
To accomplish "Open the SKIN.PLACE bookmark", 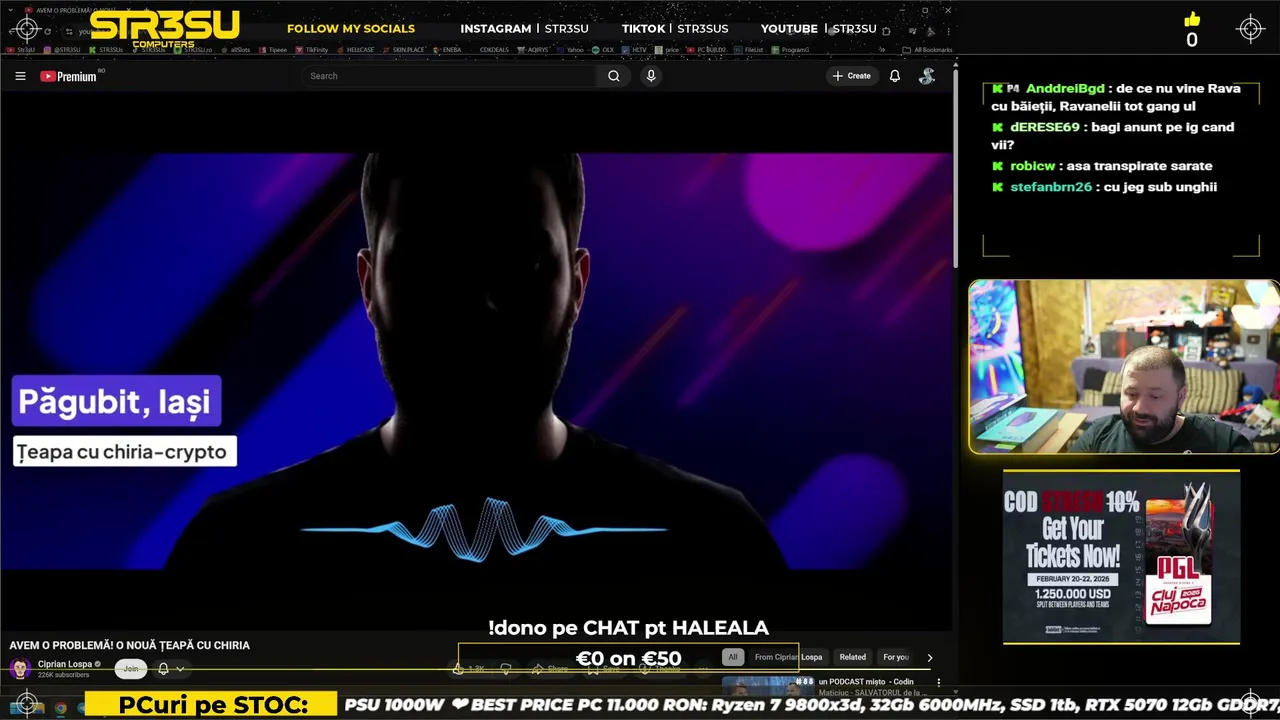I will [404, 49].
